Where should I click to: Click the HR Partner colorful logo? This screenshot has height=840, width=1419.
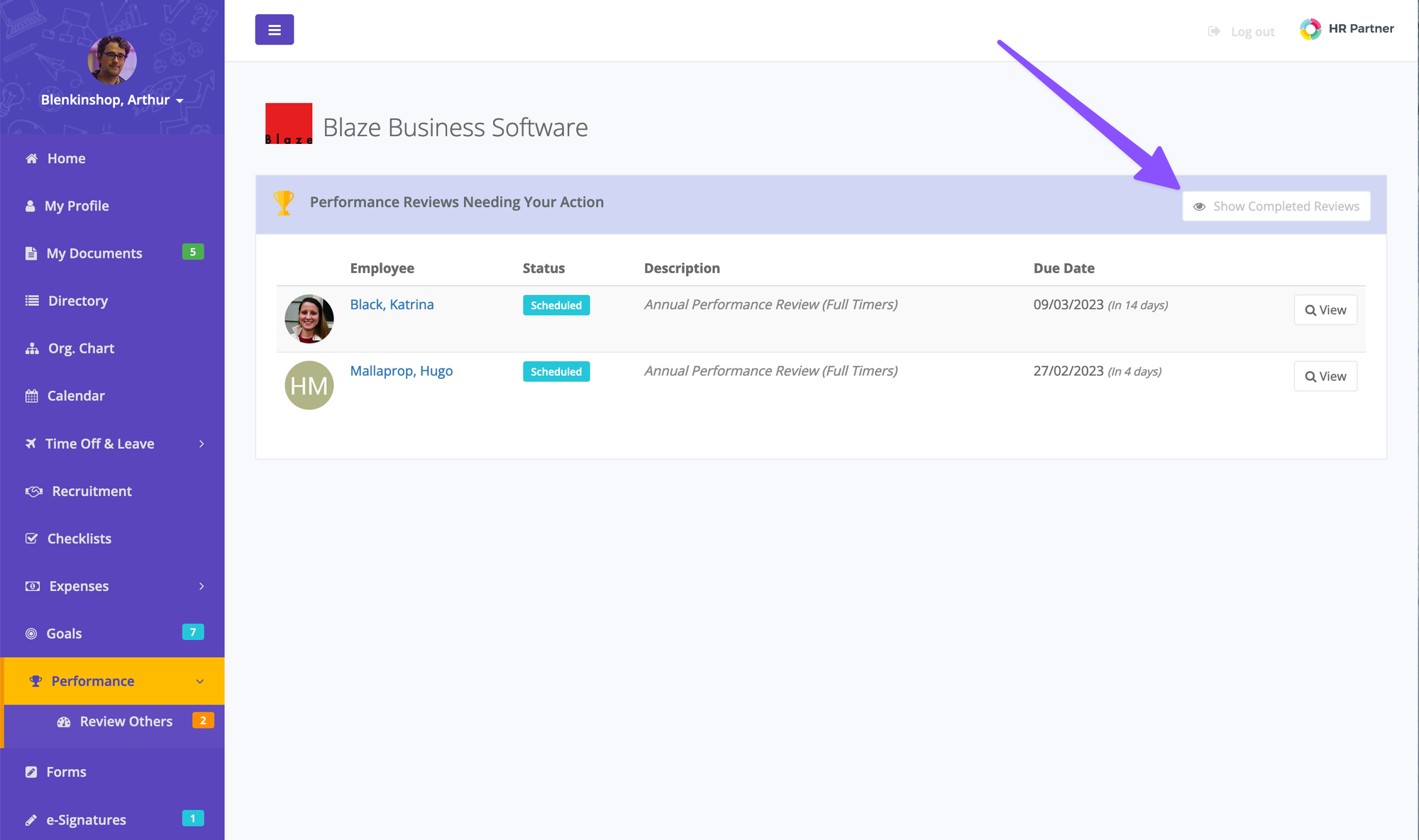click(1310, 29)
